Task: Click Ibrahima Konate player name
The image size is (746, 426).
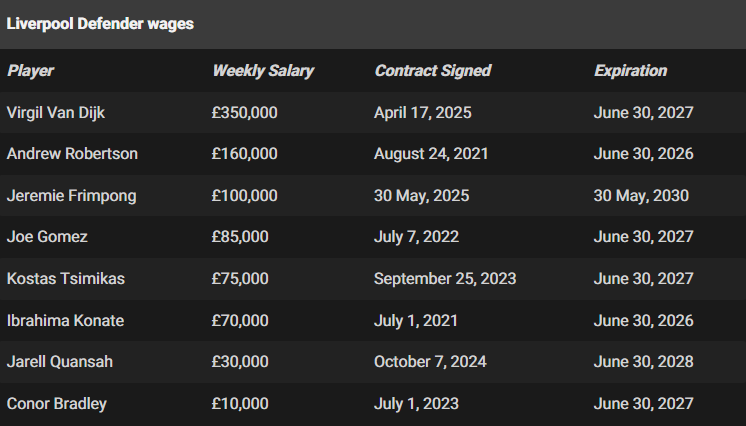Action: [x=65, y=320]
